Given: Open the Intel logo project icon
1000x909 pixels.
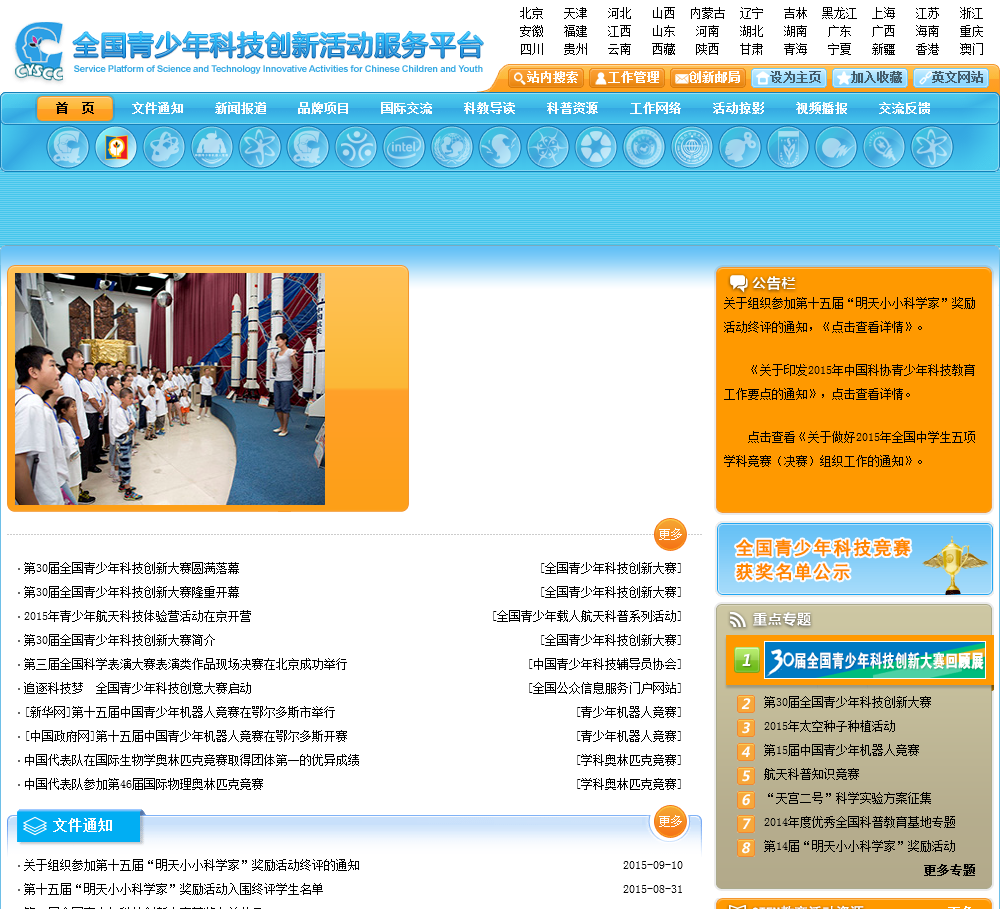Looking at the screenshot, I should pos(404,147).
